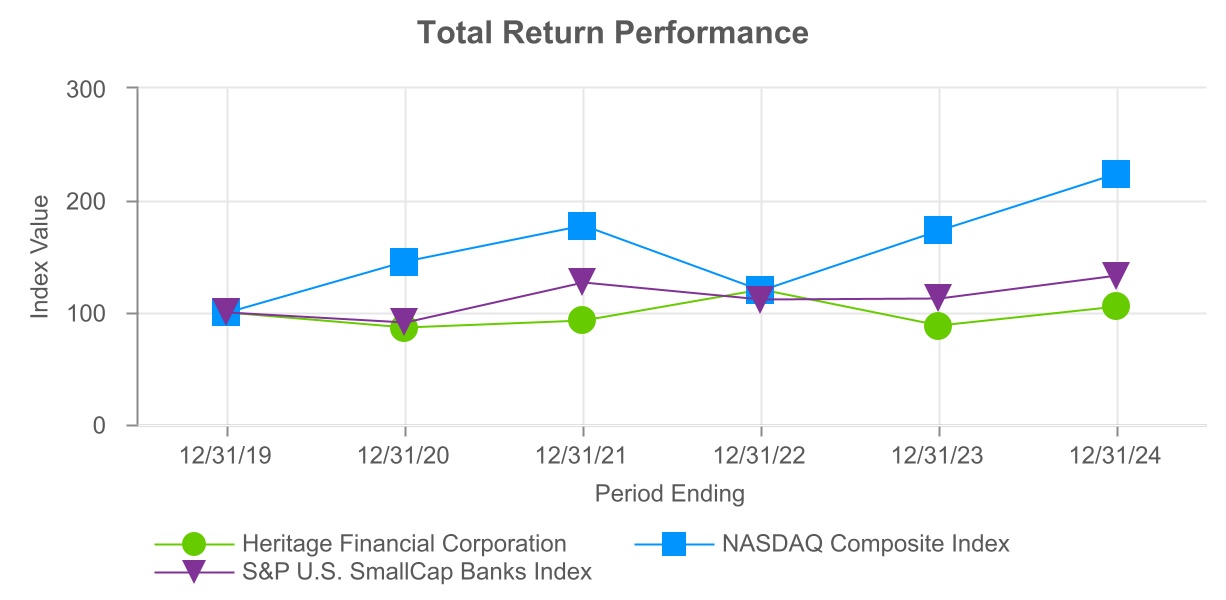
Task: Click Heritage green circle at 12/31/21
Action: (x=582, y=320)
